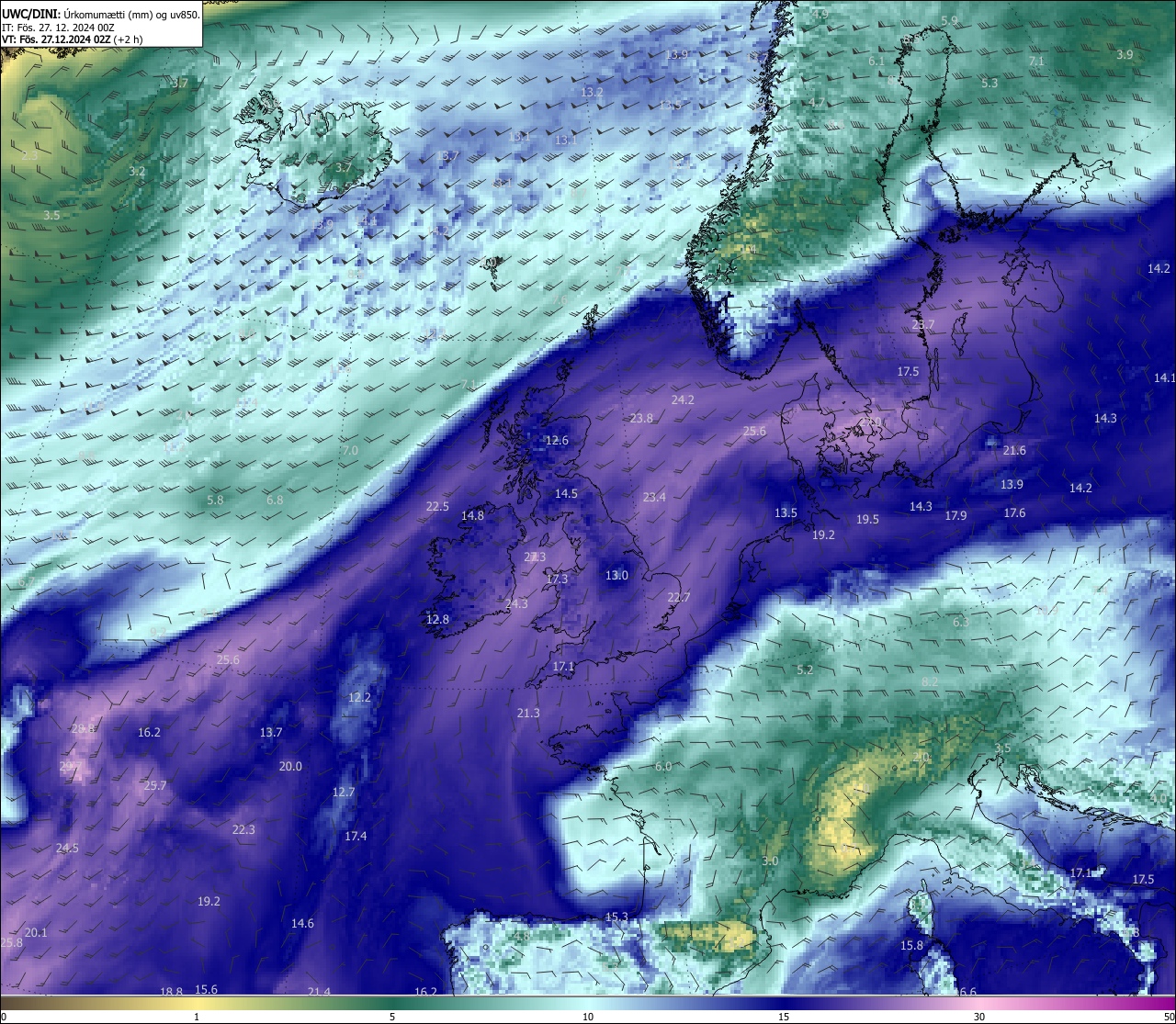Select the 15.8 value near Corsica

[x=911, y=946]
